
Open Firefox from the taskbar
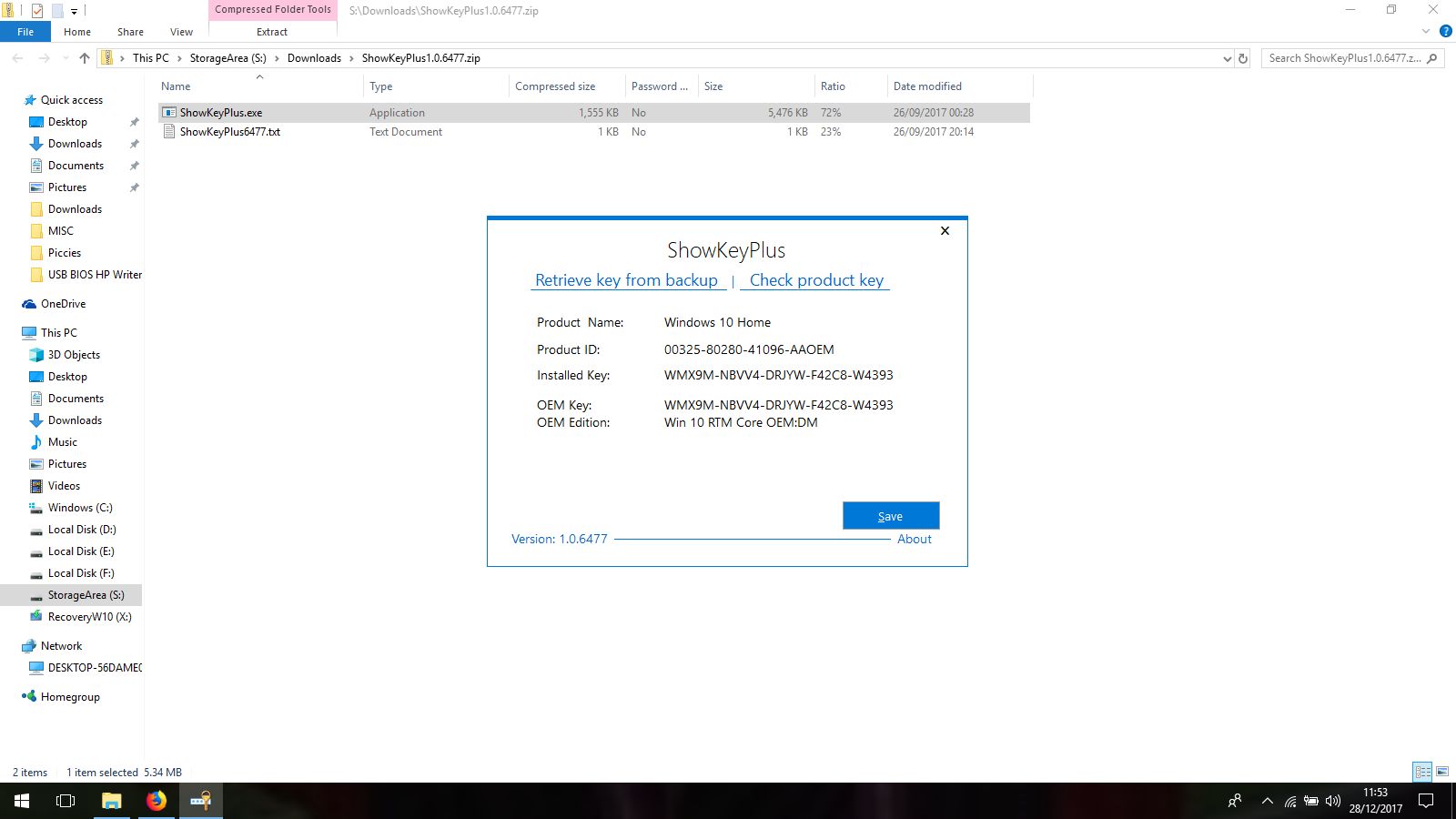(157, 801)
